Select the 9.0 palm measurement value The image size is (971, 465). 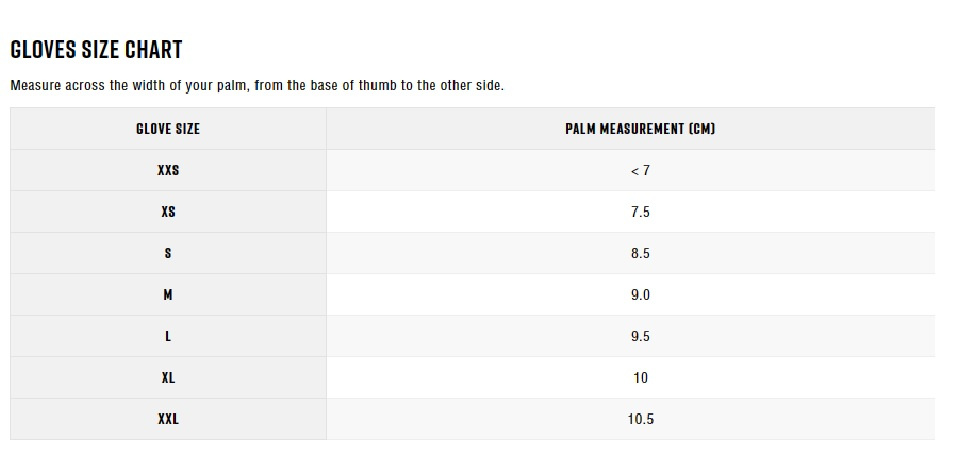[x=640, y=295]
